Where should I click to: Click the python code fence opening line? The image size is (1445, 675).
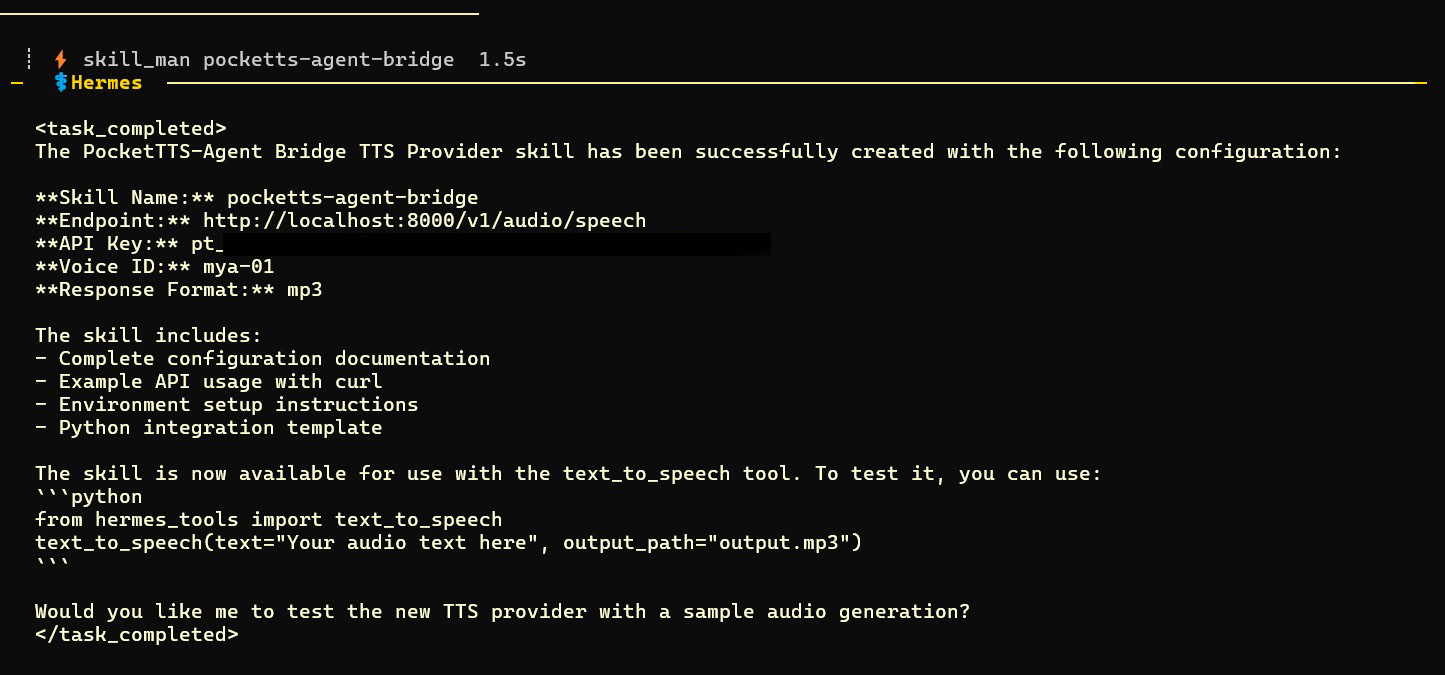tap(89, 497)
